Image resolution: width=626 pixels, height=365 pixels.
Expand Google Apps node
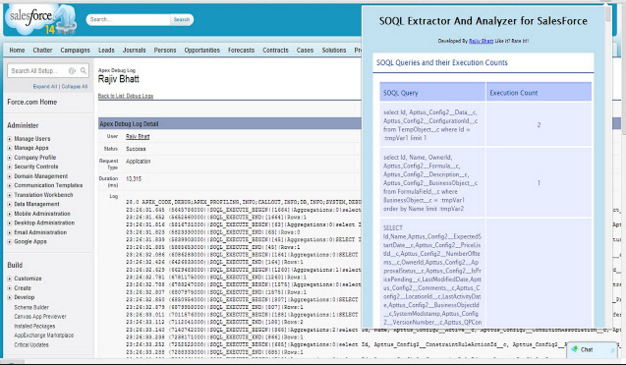(10, 242)
